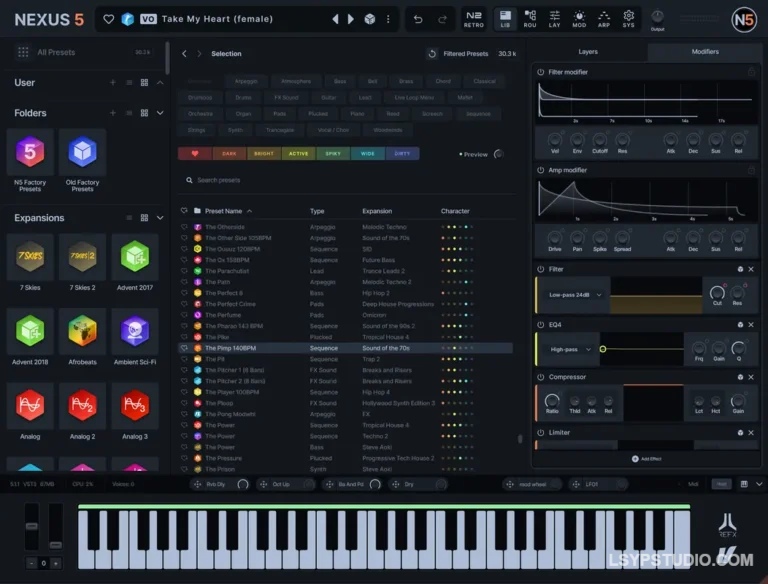Viewport: 768px width, 584px height.
Task: Filter by the SPIKY character tag
Action: click(333, 153)
